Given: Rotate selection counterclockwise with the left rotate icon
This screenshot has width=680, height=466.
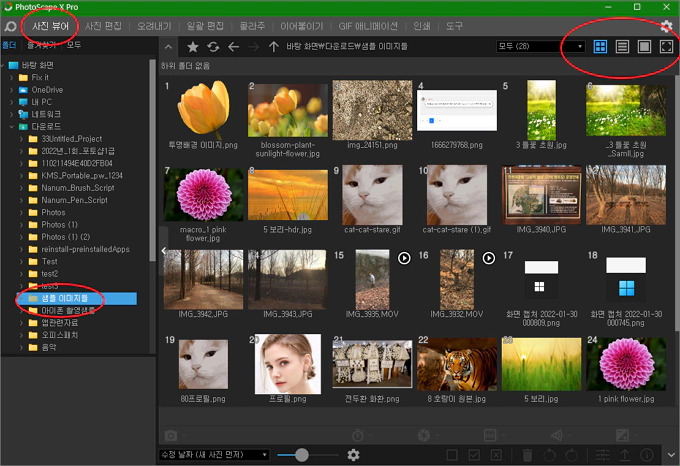Looking at the screenshot, I should pos(549,455).
